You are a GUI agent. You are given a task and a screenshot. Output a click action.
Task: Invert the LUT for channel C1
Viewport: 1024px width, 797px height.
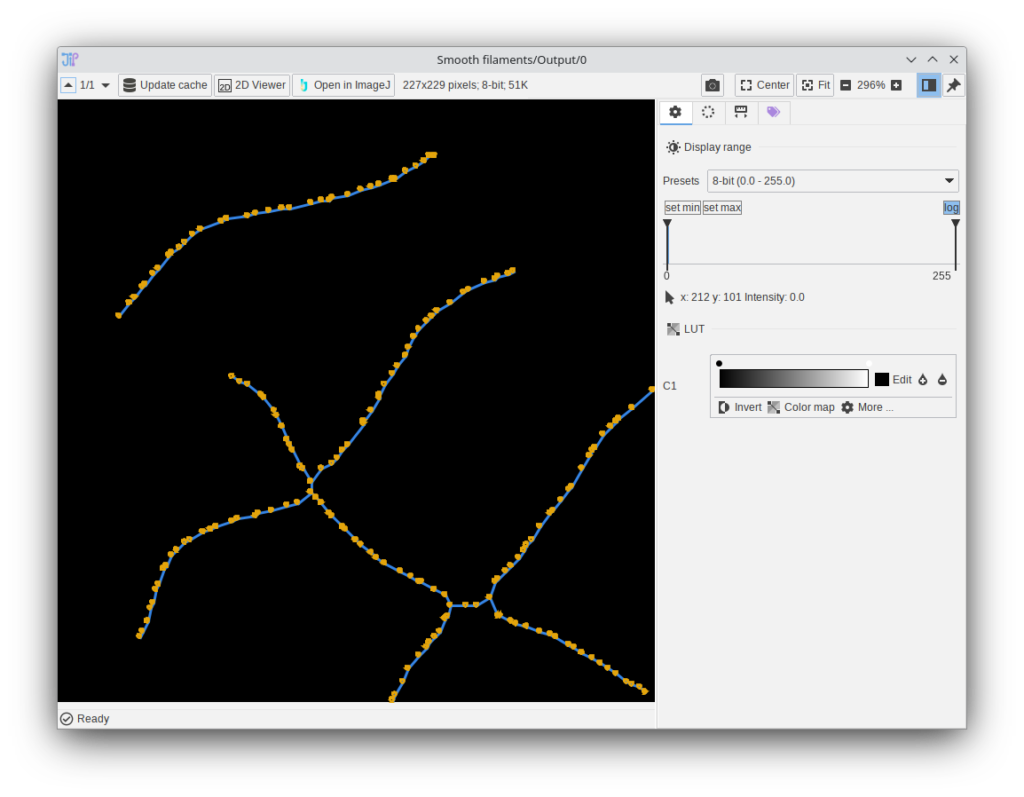pos(740,407)
